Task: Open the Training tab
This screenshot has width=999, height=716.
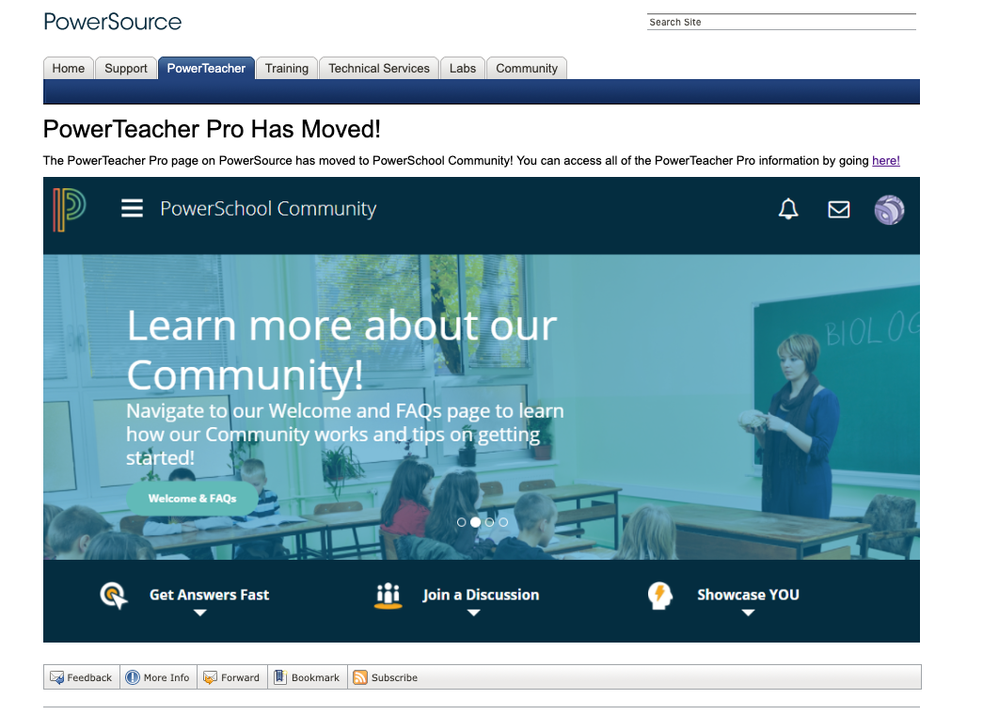Action: click(287, 68)
